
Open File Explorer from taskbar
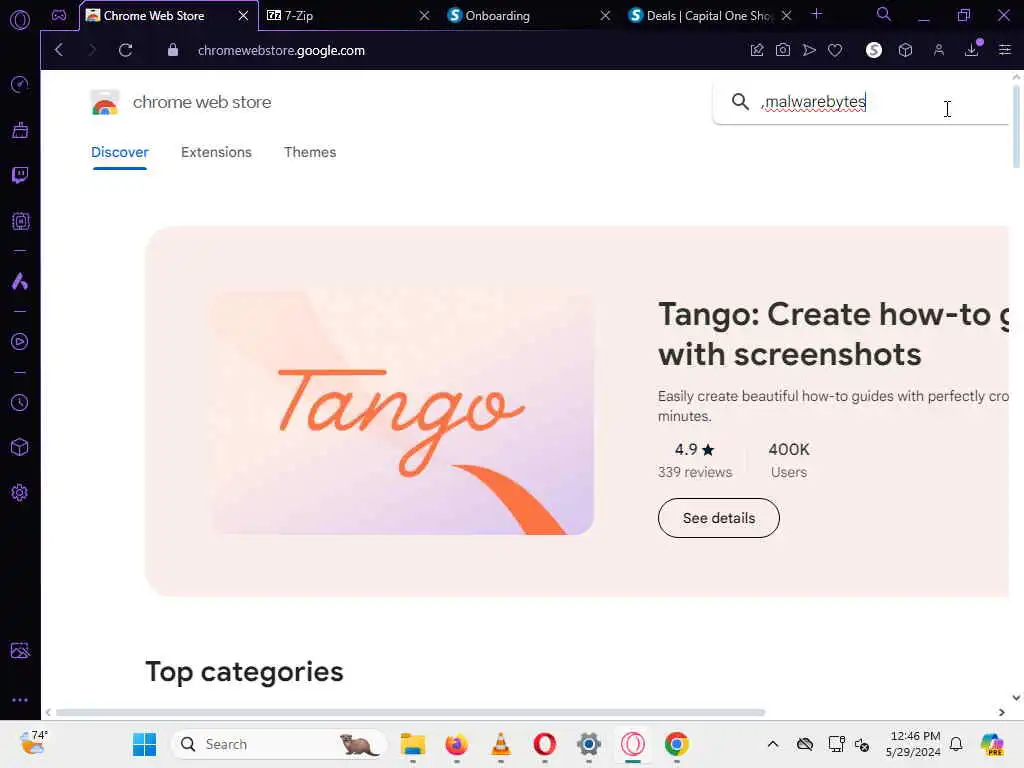coord(413,744)
